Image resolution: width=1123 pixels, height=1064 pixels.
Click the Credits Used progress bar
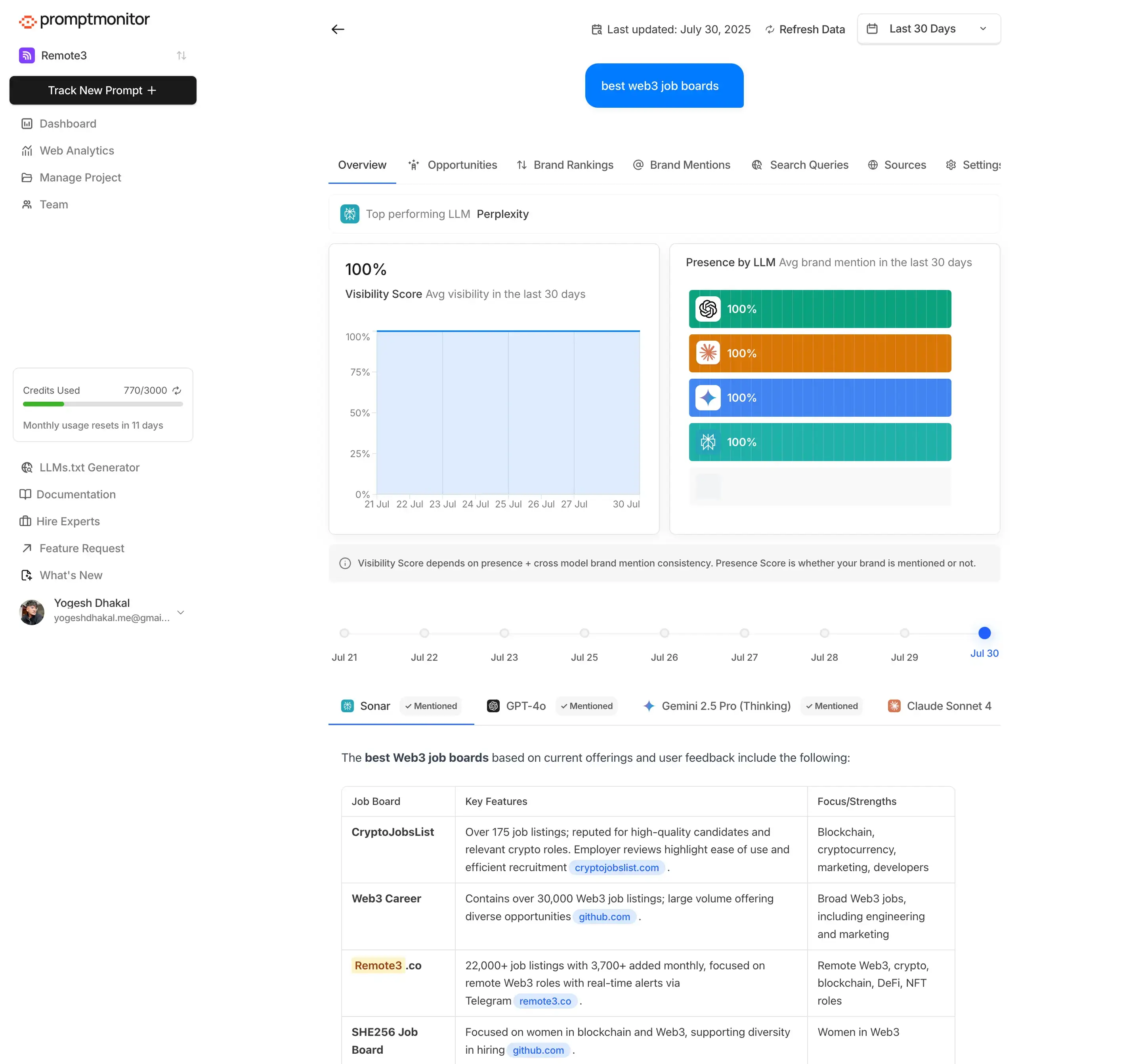click(102, 404)
